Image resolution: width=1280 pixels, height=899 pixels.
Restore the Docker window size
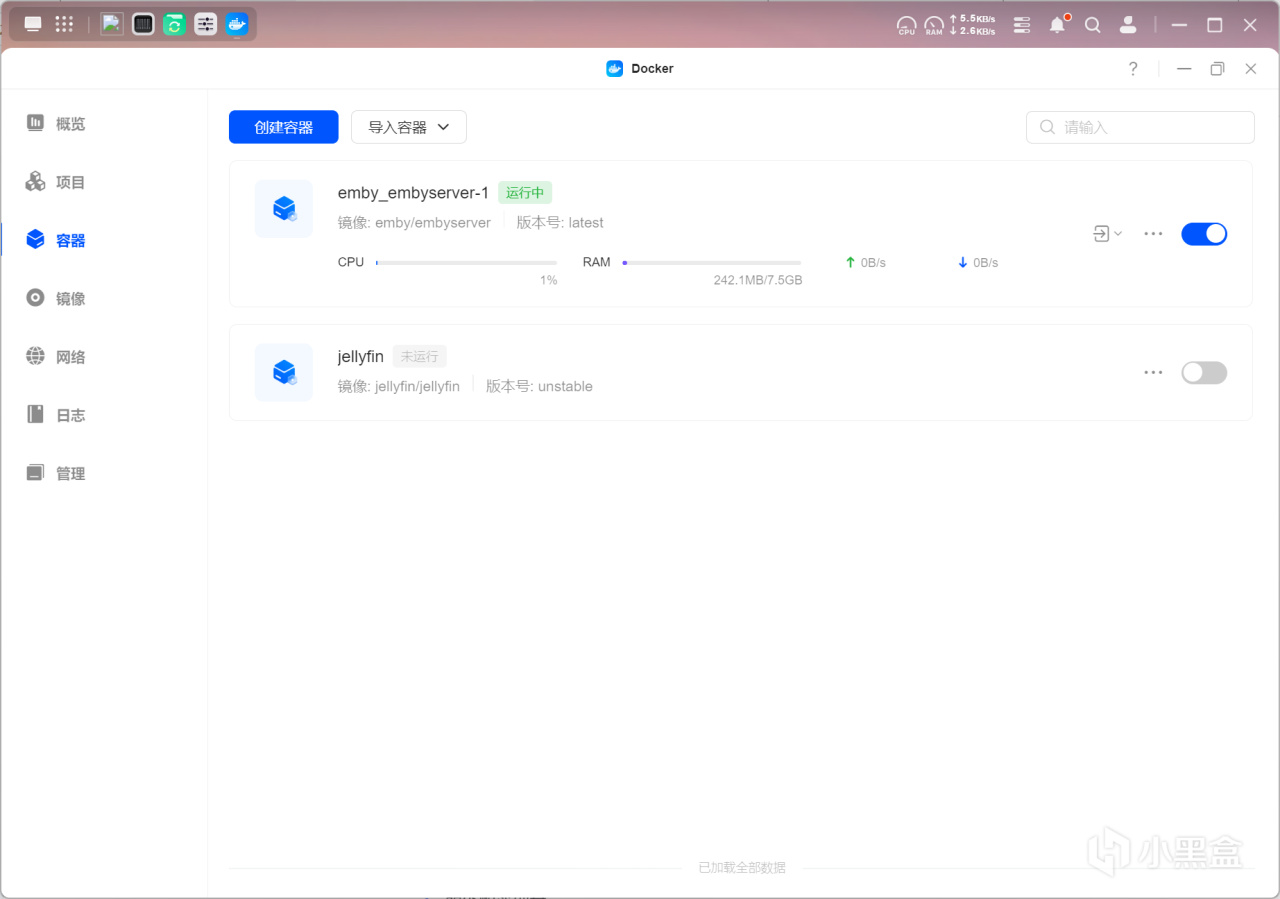click(x=1217, y=69)
